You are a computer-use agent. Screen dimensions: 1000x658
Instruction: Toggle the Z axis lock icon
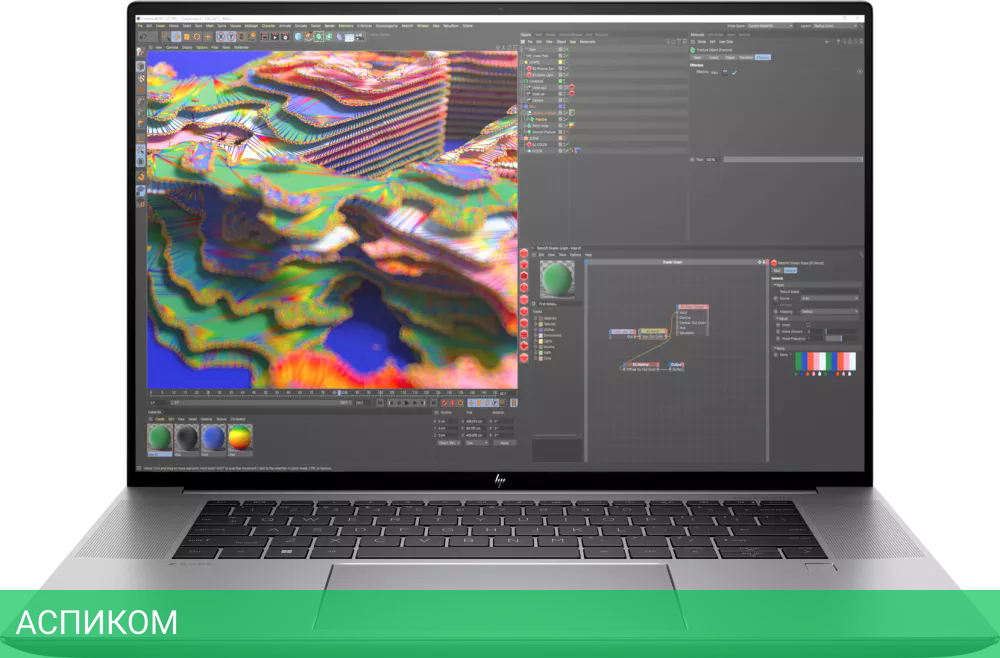(240, 36)
